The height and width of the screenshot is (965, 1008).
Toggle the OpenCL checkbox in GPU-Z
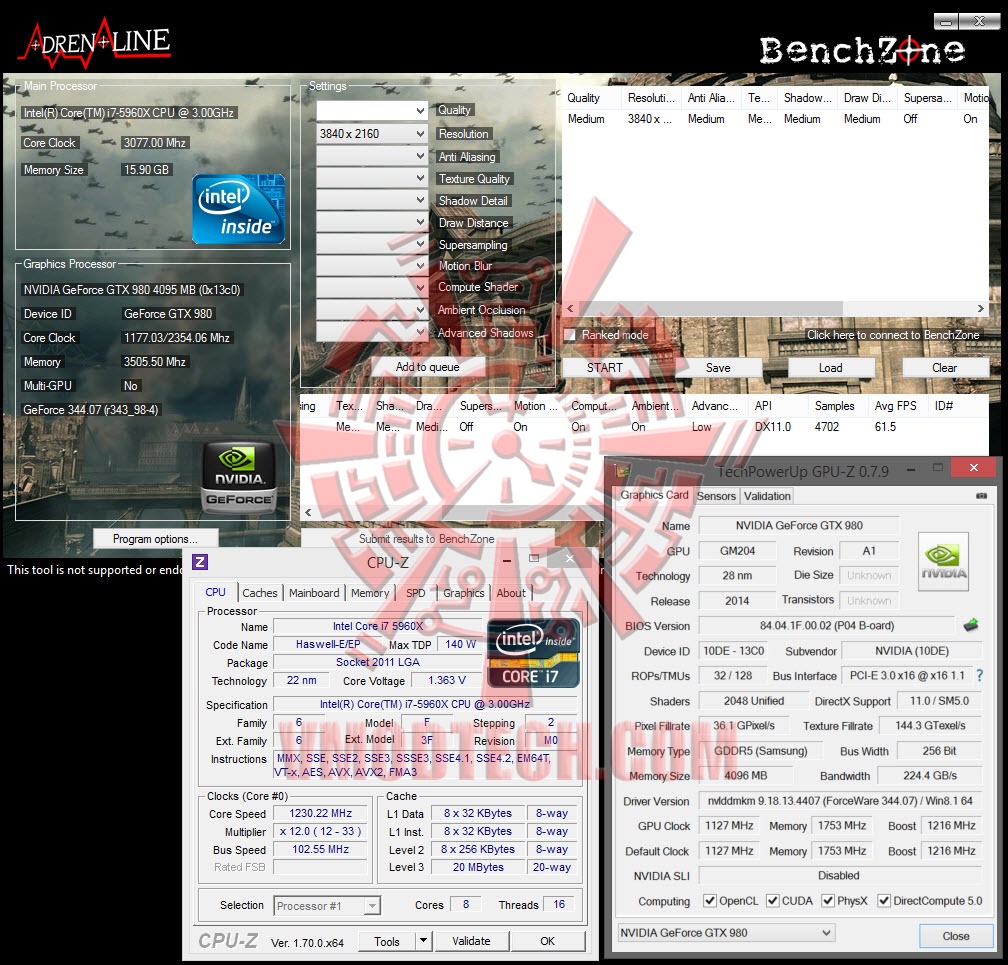click(x=710, y=900)
